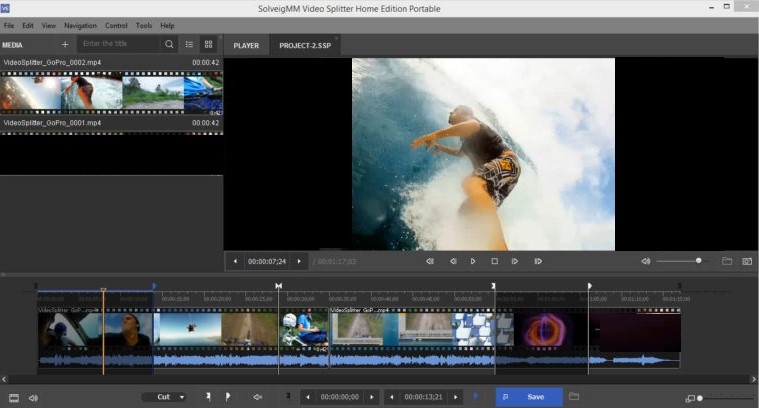Click the current position field 00:00:07;24
The height and width of the screenshot is (408, 759).
(267, 261)
